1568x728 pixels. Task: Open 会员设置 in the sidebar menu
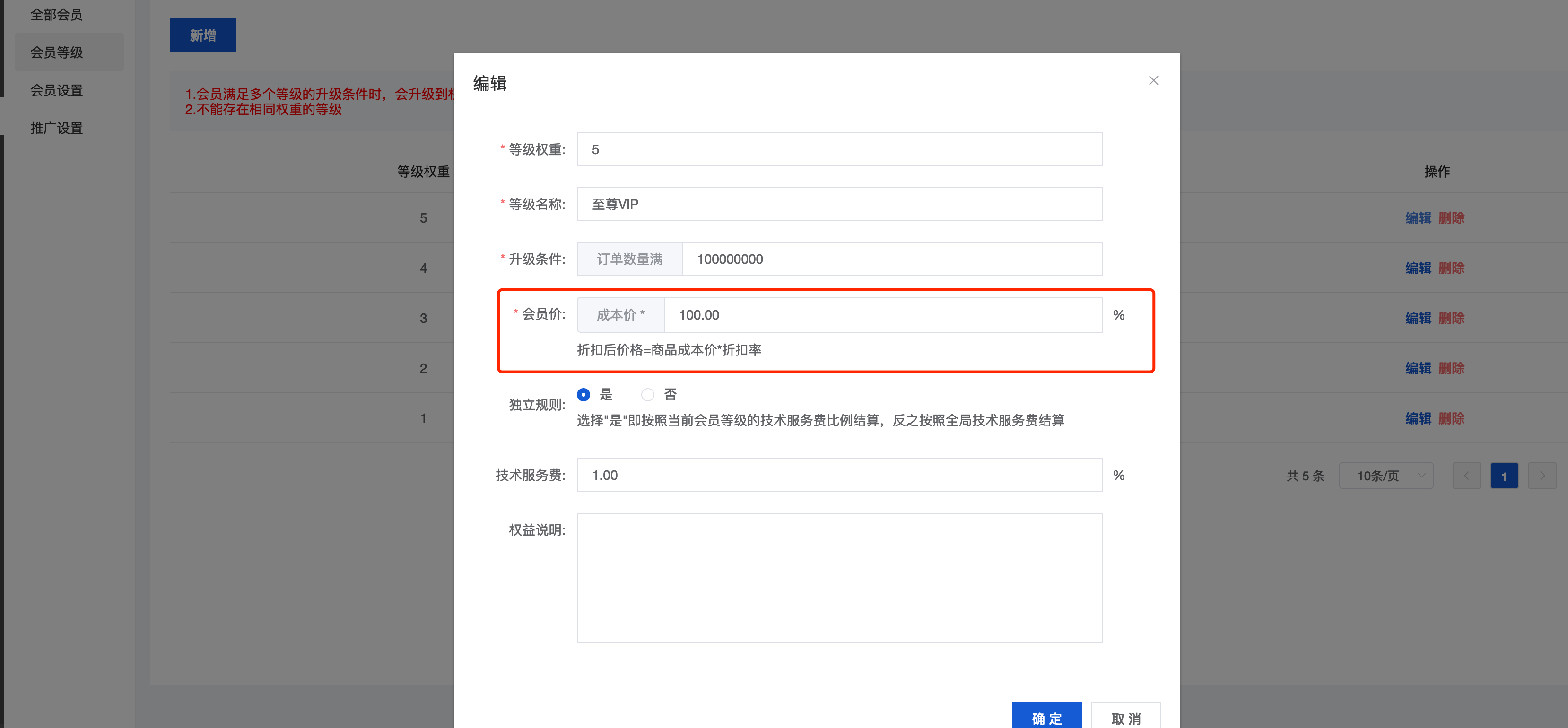pyautogui.click(x=57, y=90)
